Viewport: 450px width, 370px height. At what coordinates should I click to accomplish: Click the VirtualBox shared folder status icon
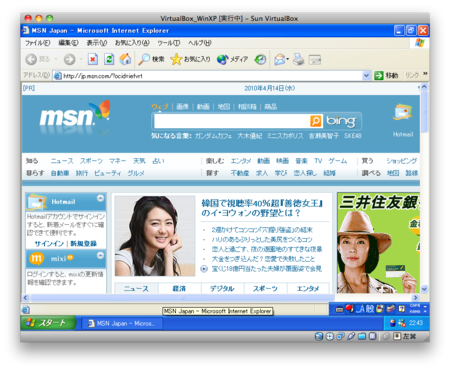tap(362, 336)
